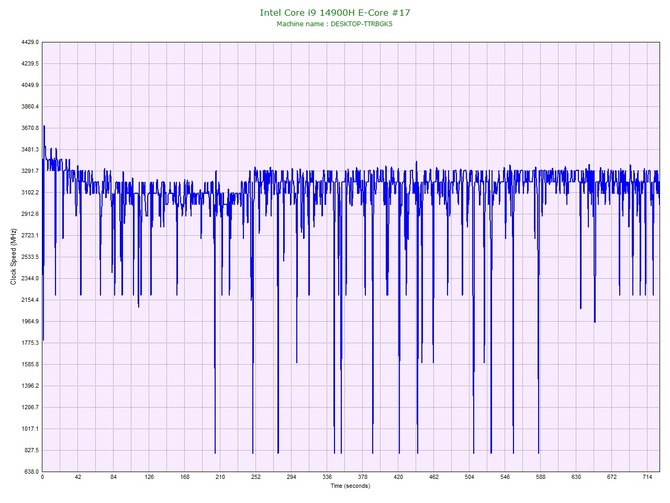Click the 1017.1 y-axis value

pyautogui.click(x=30, y=429)
